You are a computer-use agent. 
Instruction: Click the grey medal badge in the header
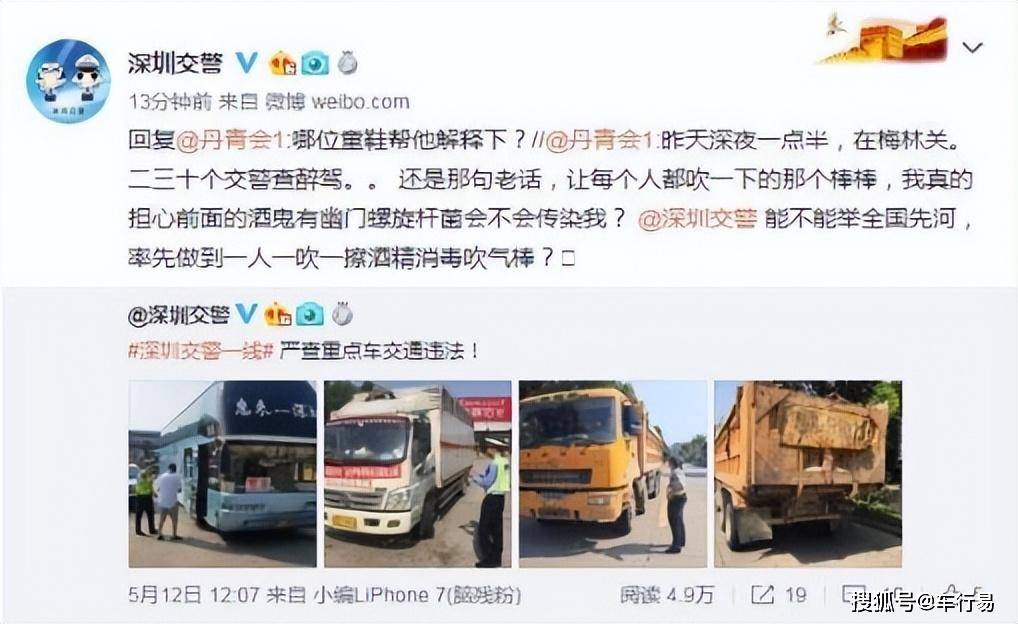coord(347,62)
